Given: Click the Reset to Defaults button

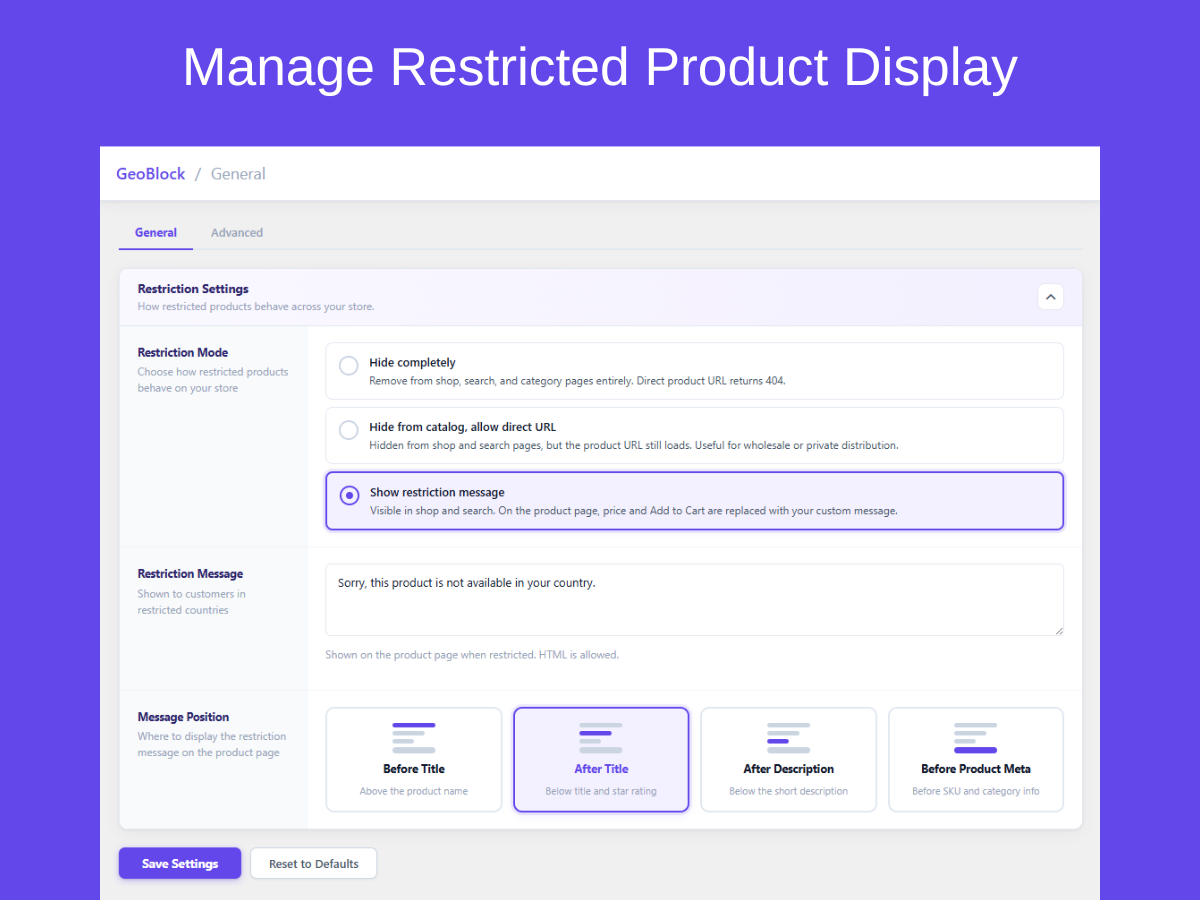Looking at the screenshot, I should click(314, 863).
